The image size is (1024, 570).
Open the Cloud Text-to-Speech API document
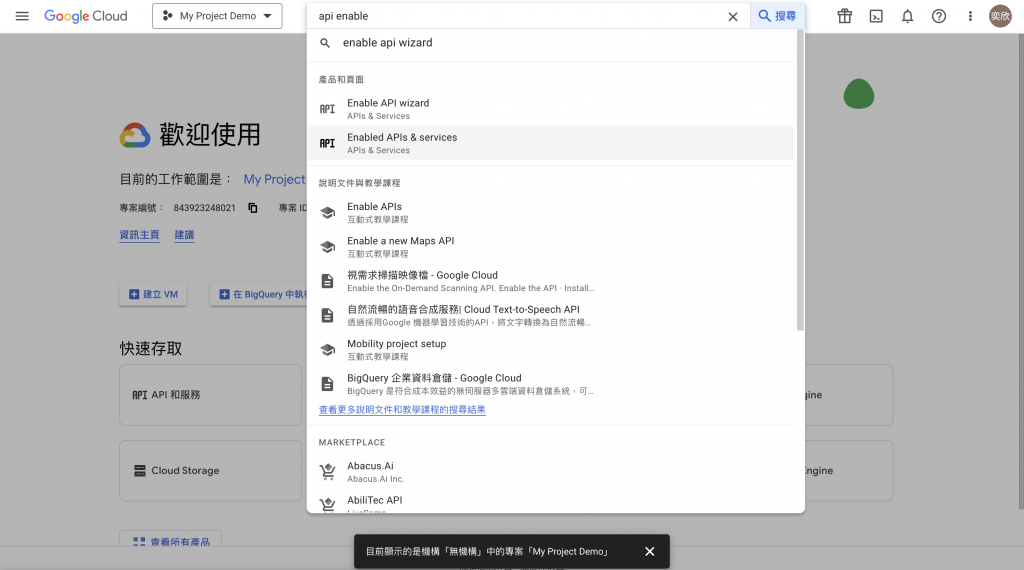[550, 315]
